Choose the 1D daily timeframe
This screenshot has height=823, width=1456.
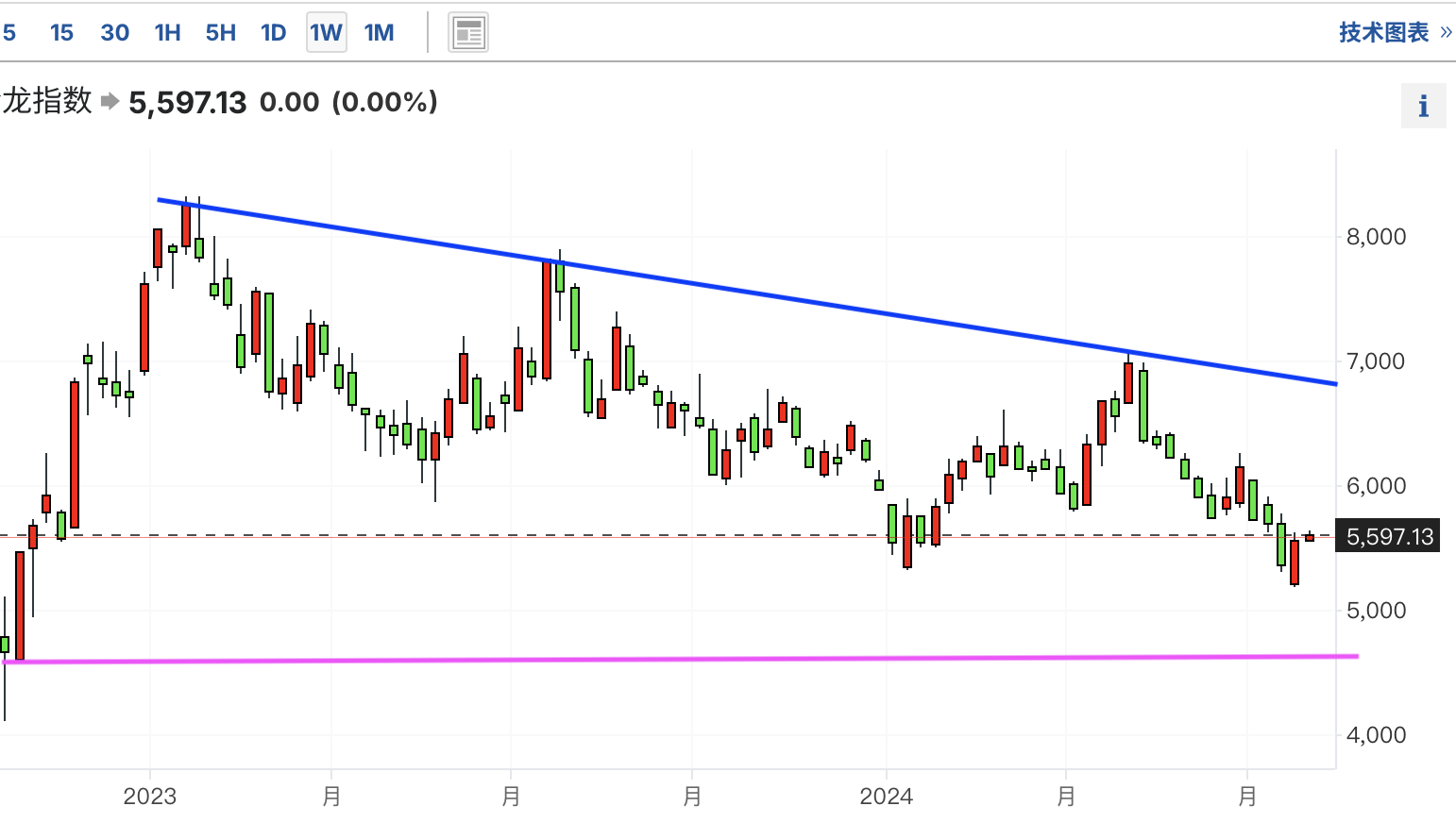273,33
